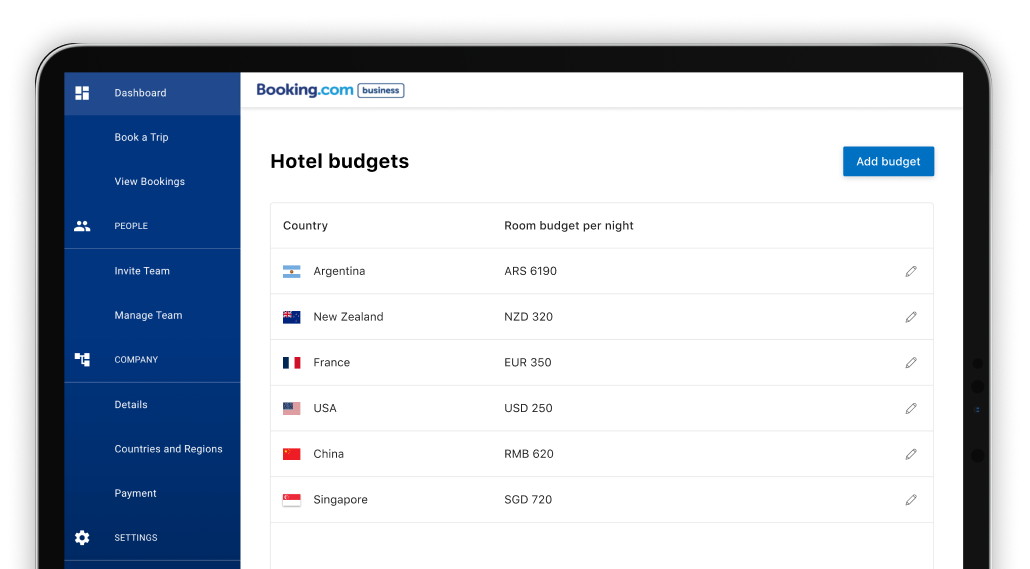Edit the New Zealand budget pencil icon
Image resolution: width=1030 pixels, height=569 pixels.
[x=910, y=317]
